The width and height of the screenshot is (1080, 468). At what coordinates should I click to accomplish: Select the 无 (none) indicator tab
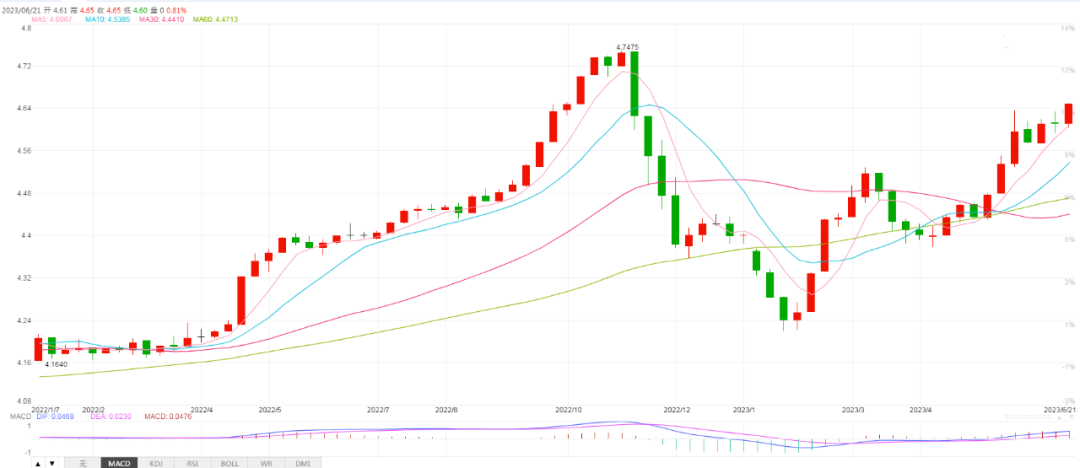click(83, 463)
